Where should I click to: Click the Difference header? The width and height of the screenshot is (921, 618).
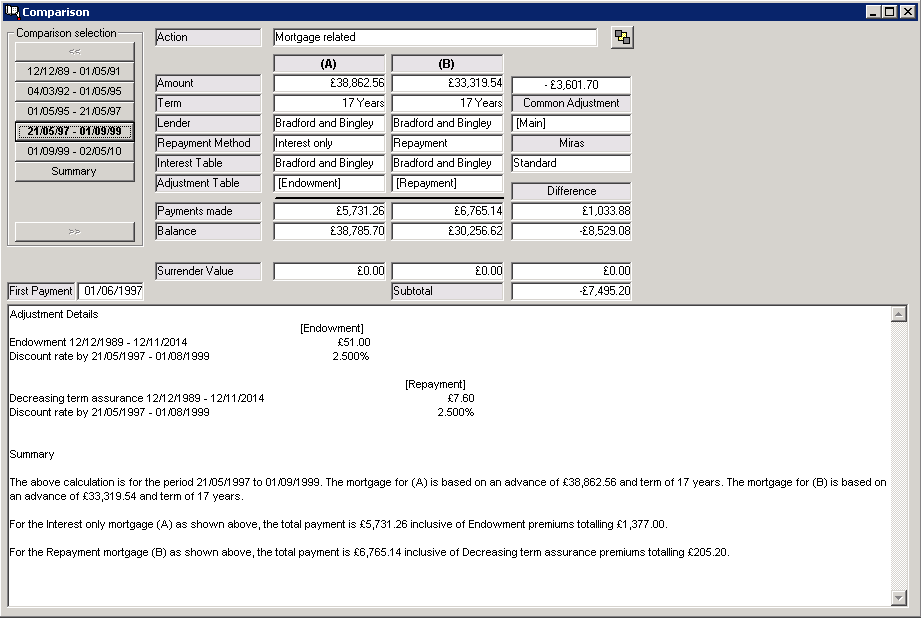[x=571, y=191]
